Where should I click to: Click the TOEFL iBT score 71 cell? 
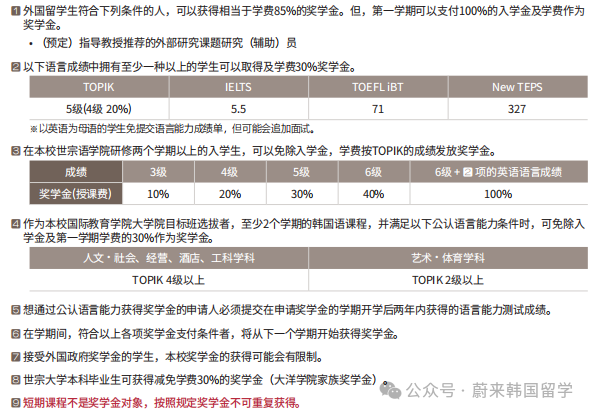[378, 109]
